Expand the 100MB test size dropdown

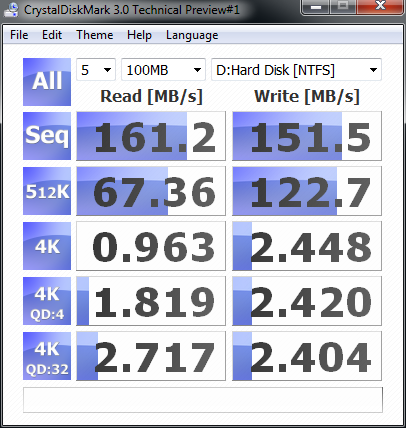click(x=163, y=70)
